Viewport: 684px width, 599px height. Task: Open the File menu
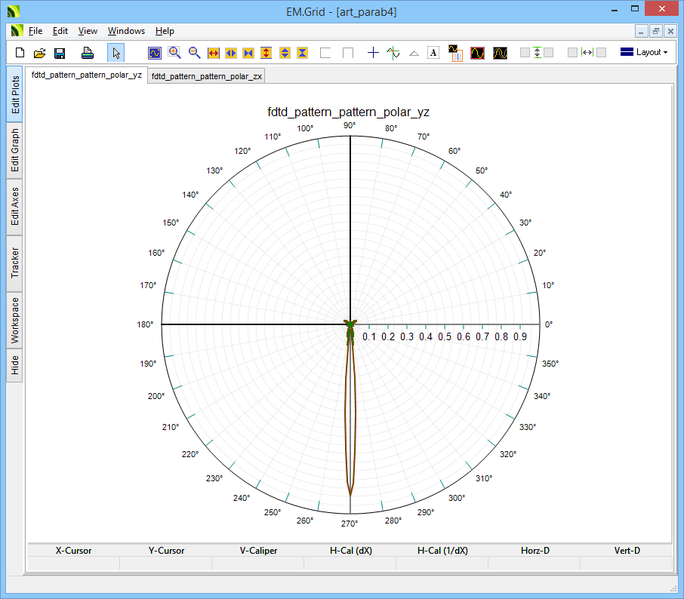coord(35,31)
